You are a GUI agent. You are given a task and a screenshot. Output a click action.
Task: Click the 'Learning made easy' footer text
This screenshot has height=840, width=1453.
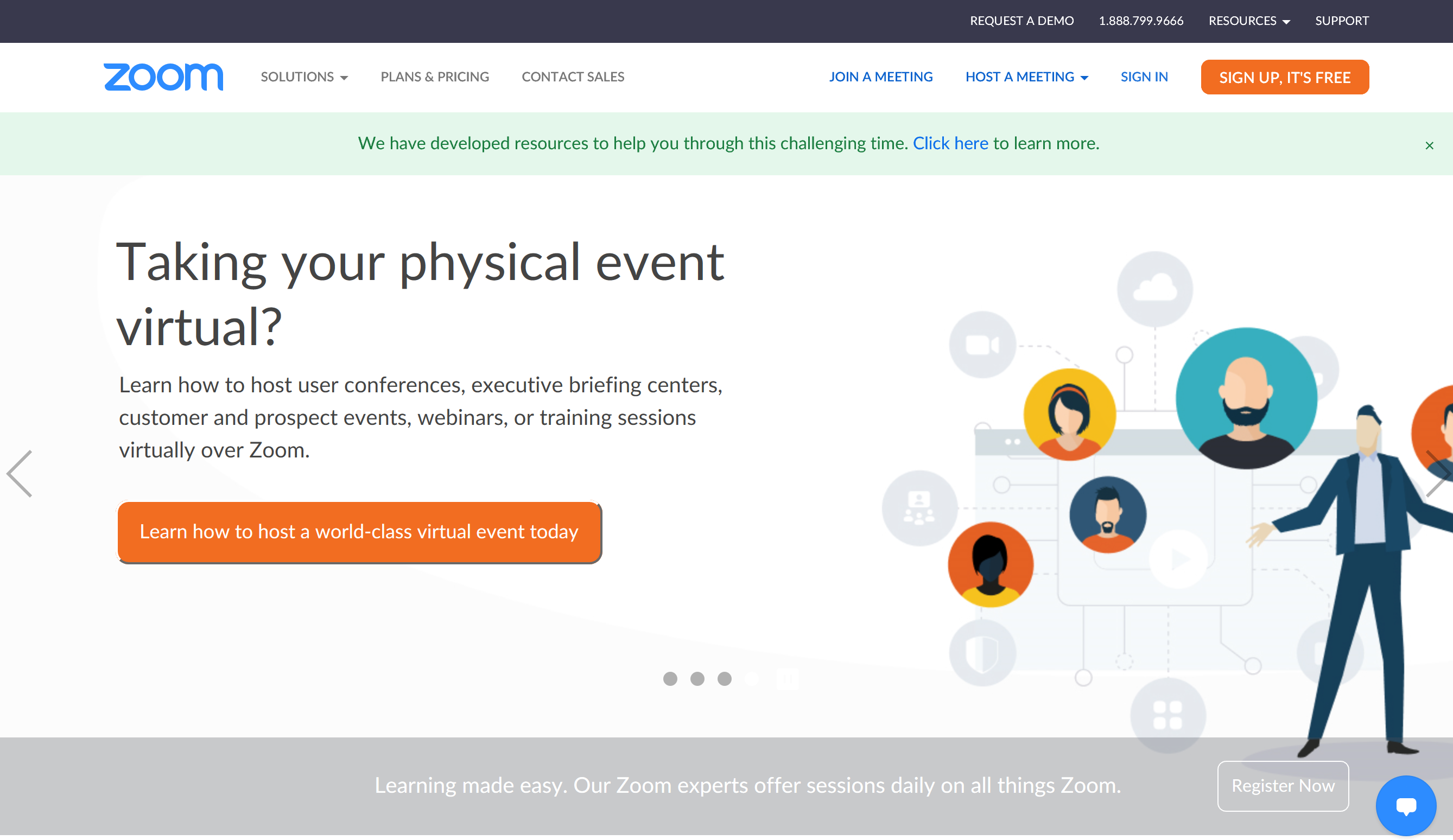coord(747,785)
